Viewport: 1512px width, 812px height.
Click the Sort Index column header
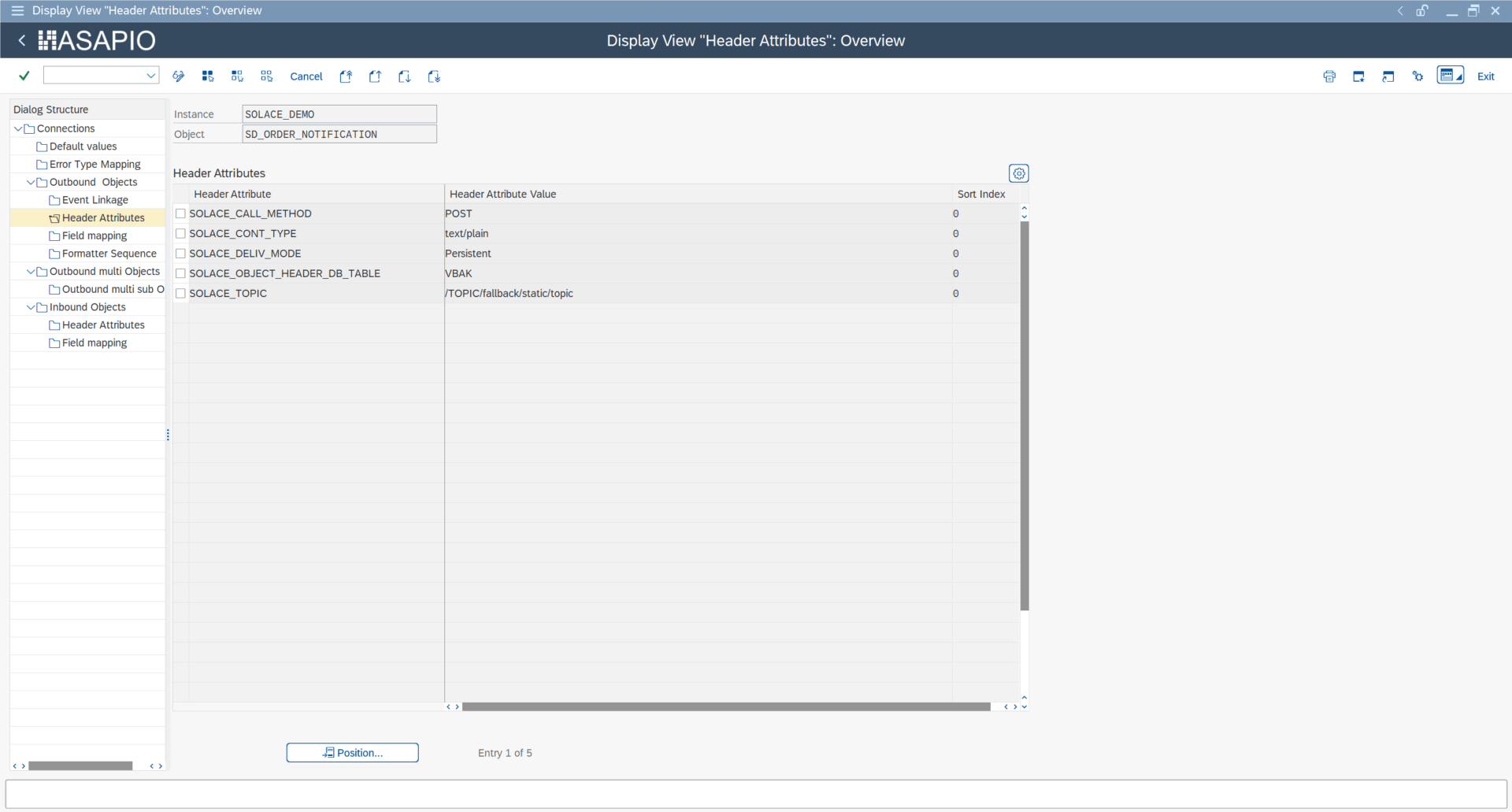click(981, 194)
